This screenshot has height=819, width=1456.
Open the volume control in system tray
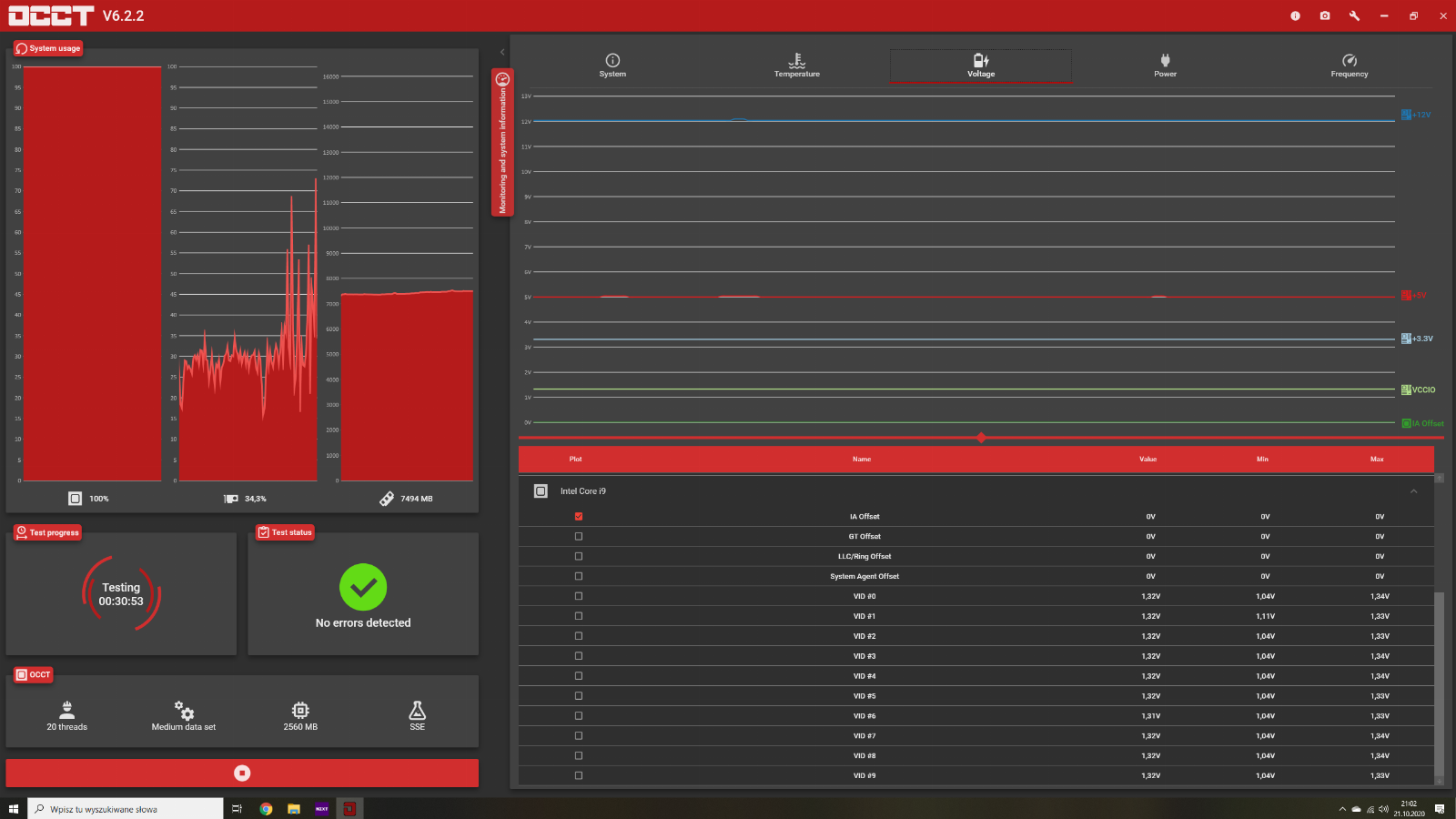pos(1384,809)
